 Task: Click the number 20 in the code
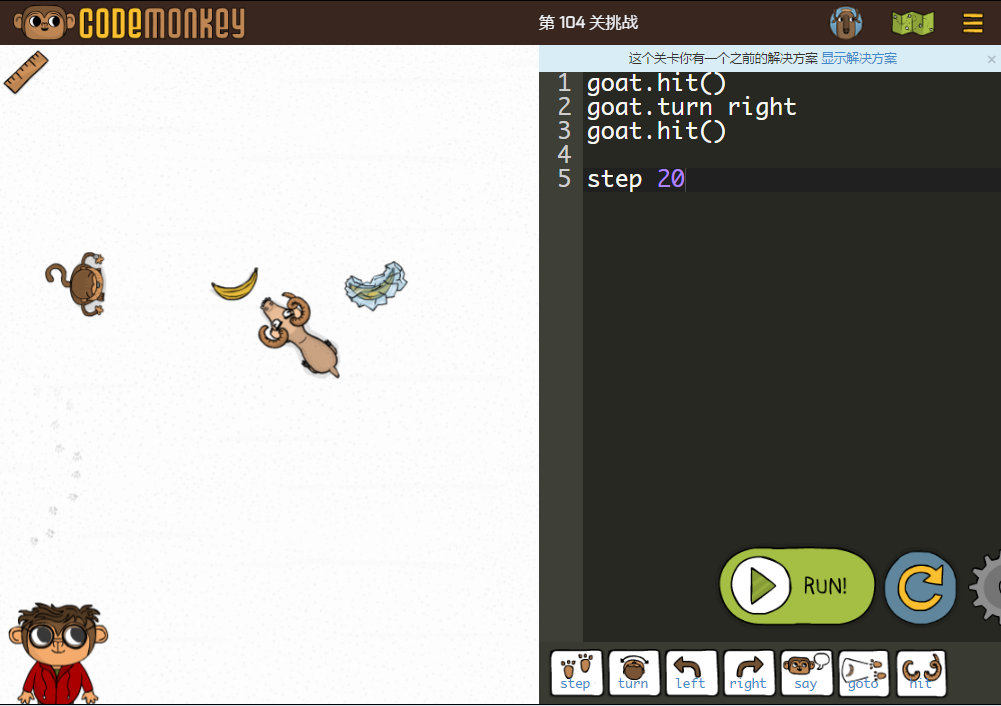click(671, 179)
